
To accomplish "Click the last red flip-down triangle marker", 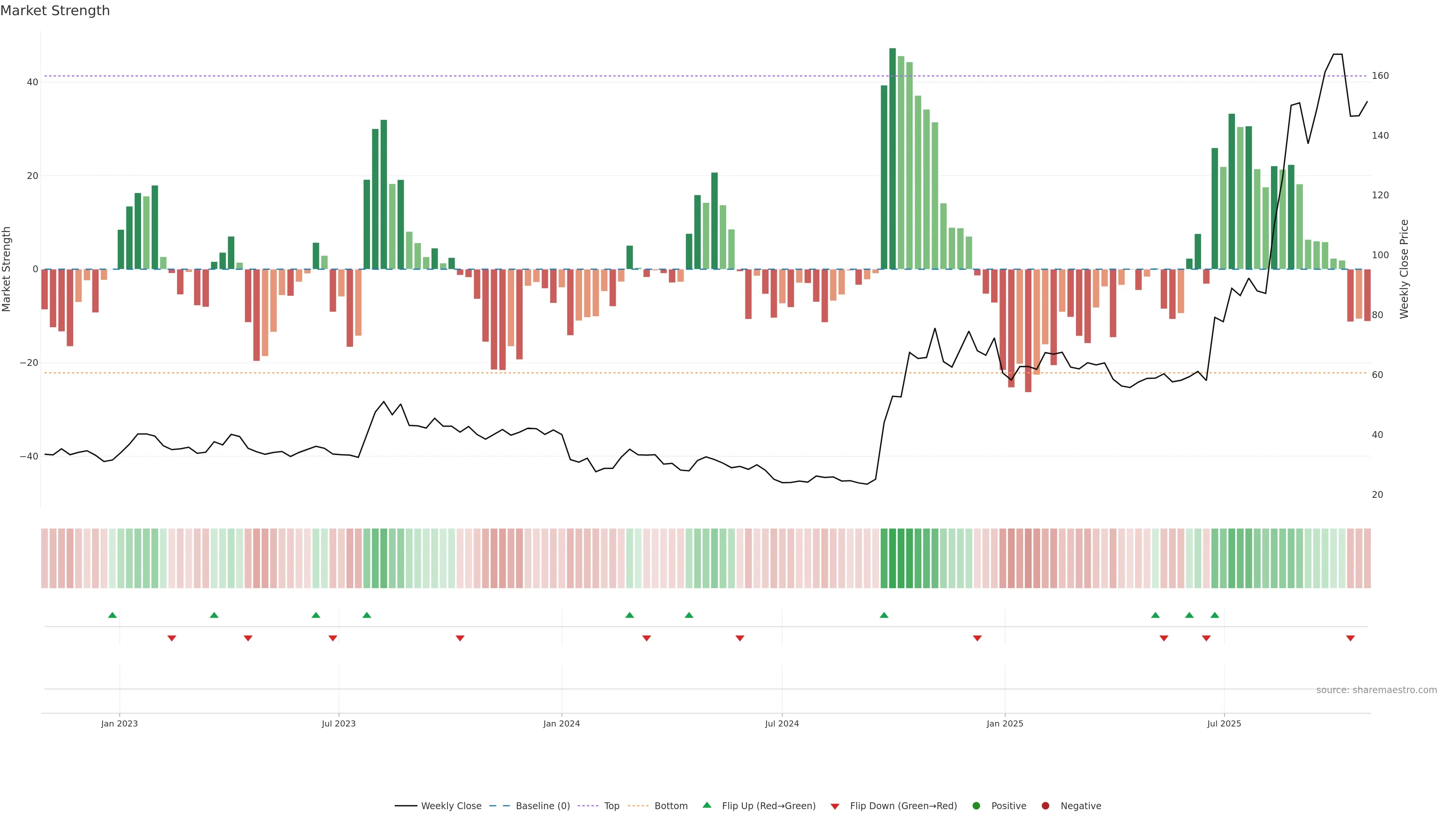I will 1350,638.
